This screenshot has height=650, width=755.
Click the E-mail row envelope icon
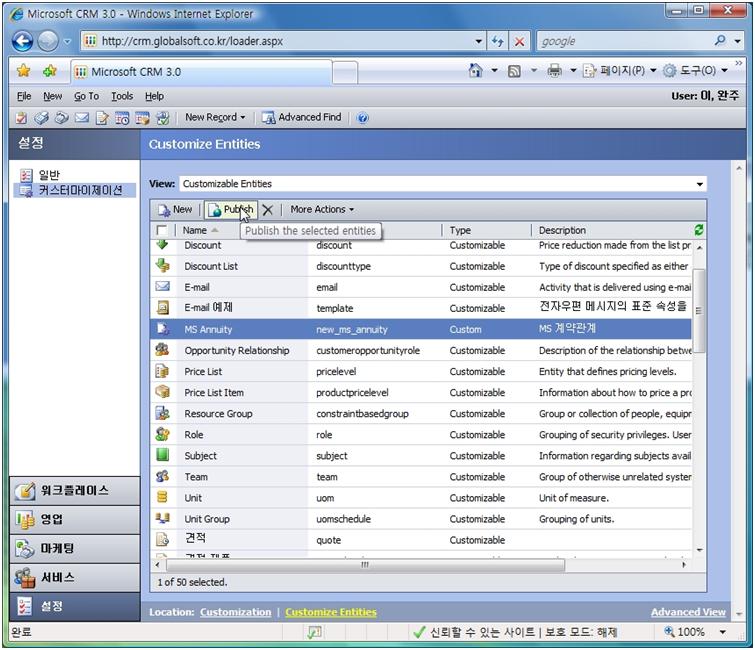tap(163, 286)
